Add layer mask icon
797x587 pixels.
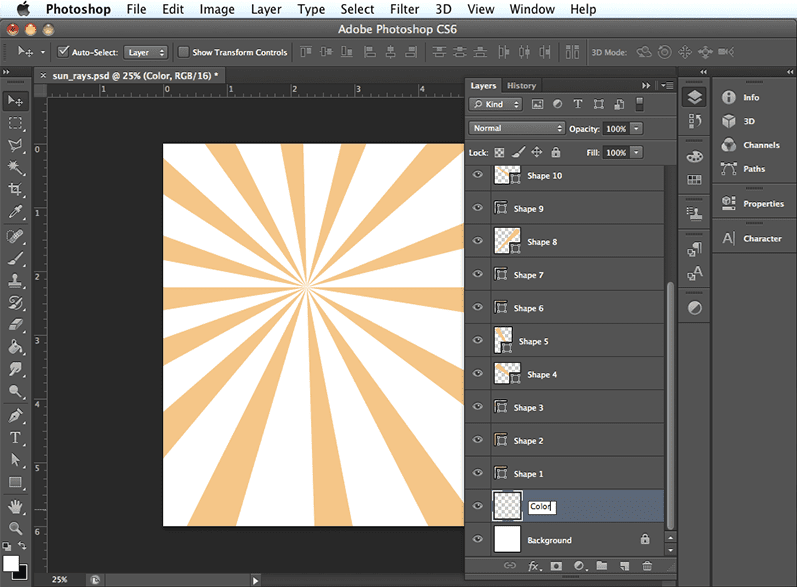click(x=557, y=566)
